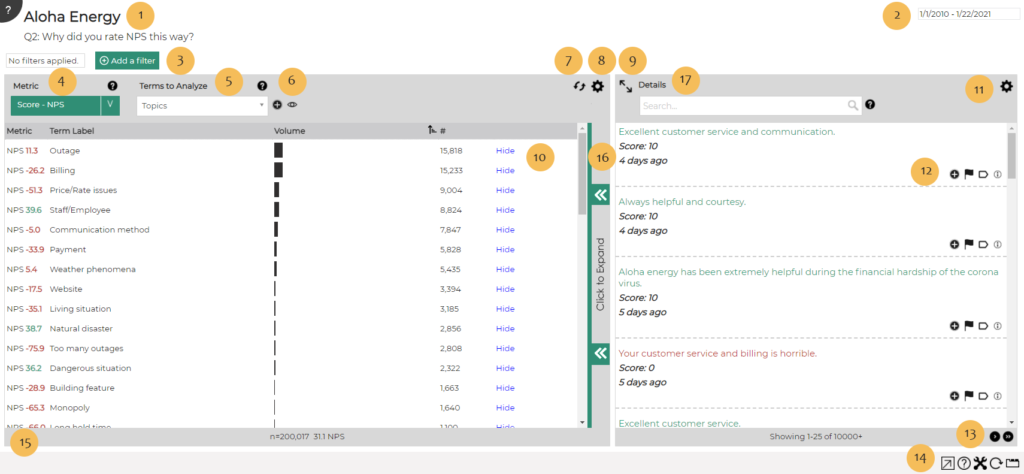Toggle the eye icon next to Topics
Image resolution: width=1024 pixels, height=474 pixels.
(292, 104)
